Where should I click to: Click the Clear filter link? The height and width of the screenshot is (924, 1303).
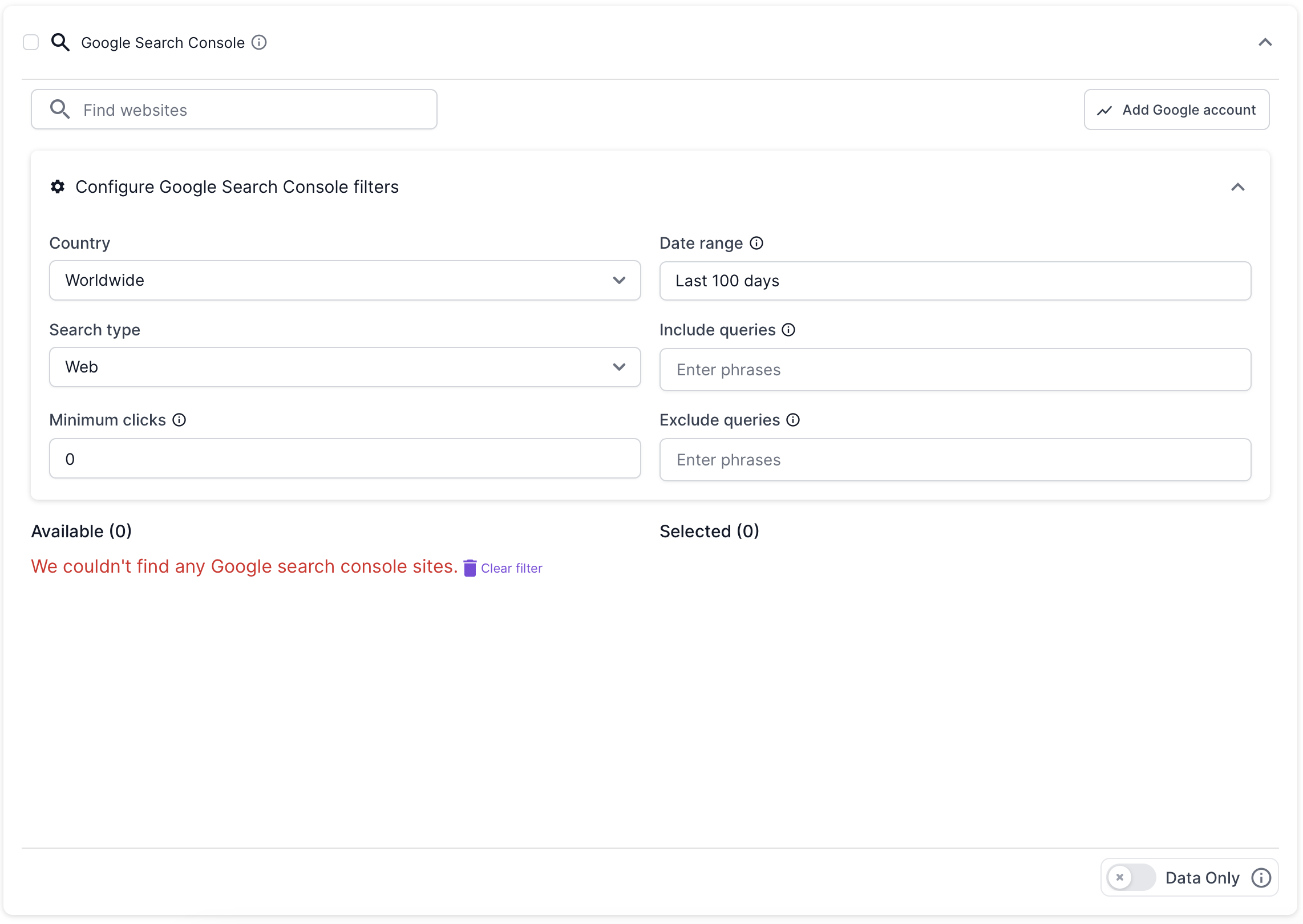[x=511, y=568]
